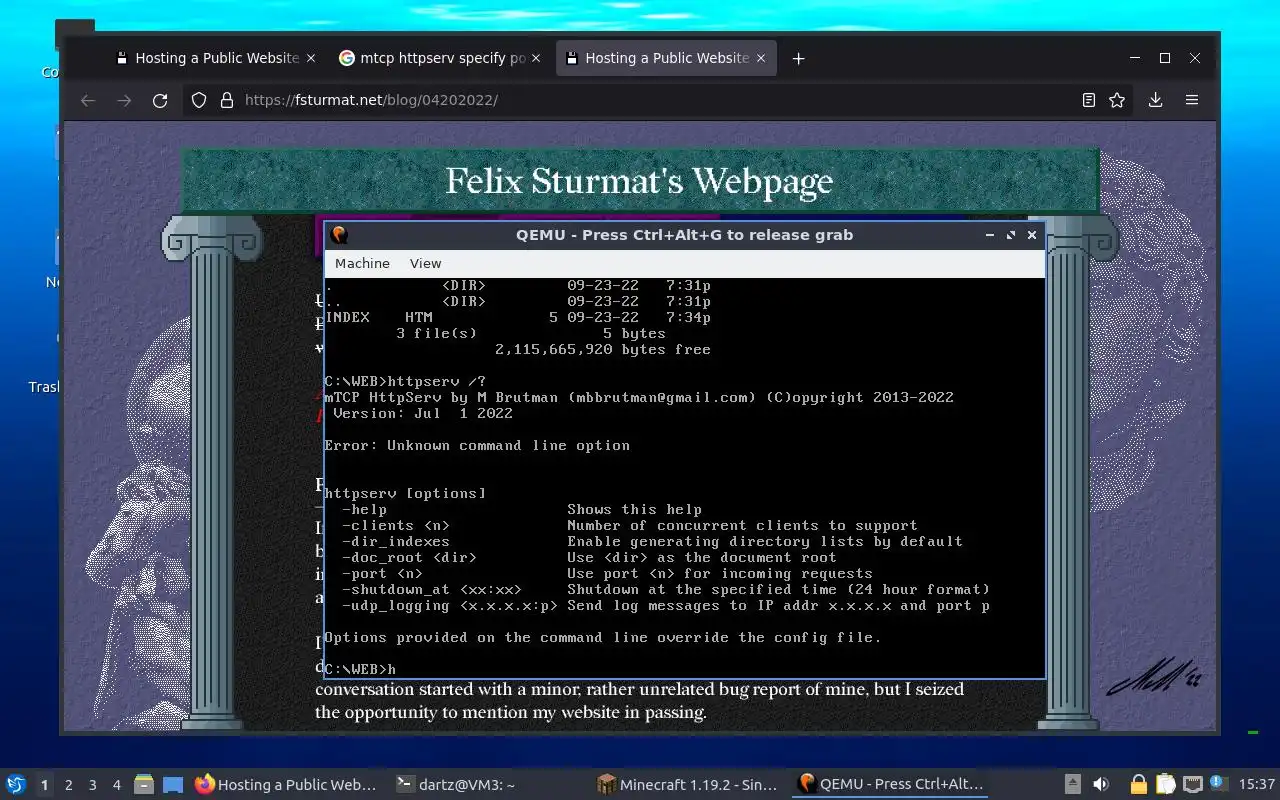Screen dimensions: 1280x800
Task: Close the mtcp httpserv Google tab
Action: coord(536,58)
